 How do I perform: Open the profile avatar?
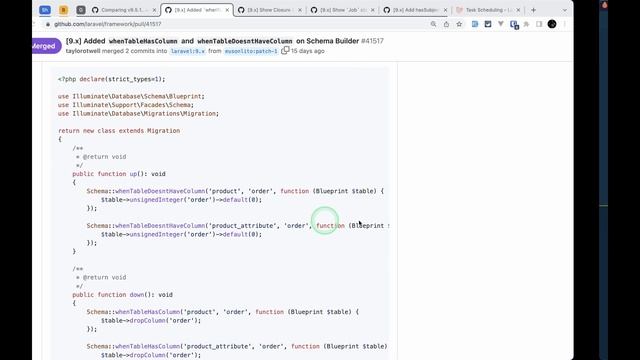(x=552, y=24)
